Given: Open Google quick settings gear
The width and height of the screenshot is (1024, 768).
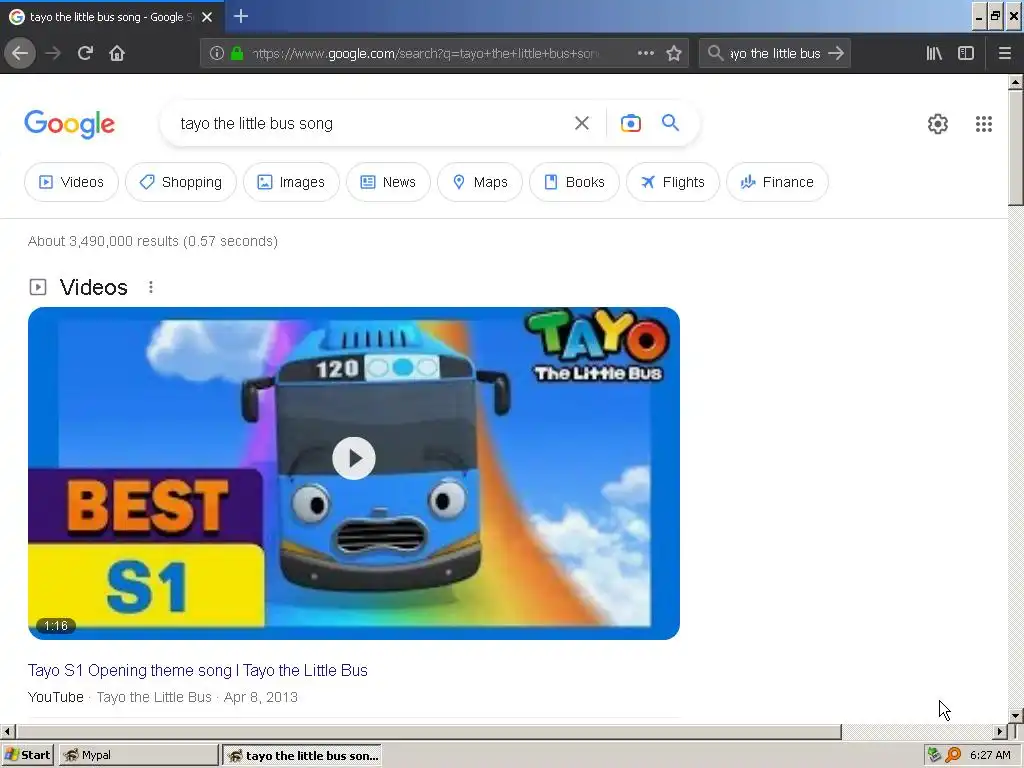Looking at the screenshot, I should point(938,123).
